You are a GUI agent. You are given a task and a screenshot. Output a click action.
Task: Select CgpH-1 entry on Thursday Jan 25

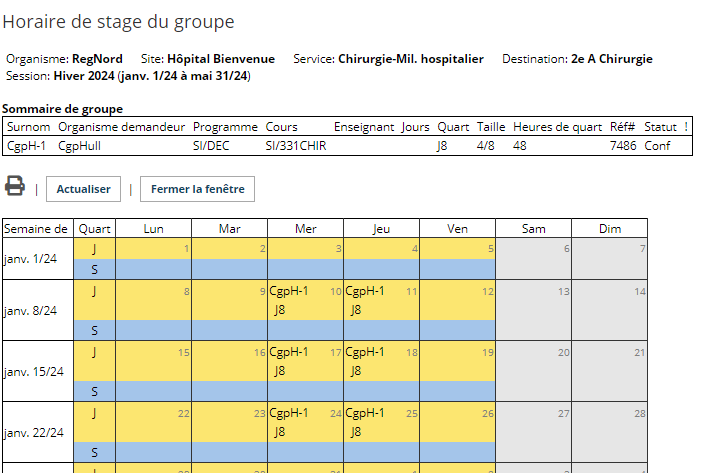point(365,413)
